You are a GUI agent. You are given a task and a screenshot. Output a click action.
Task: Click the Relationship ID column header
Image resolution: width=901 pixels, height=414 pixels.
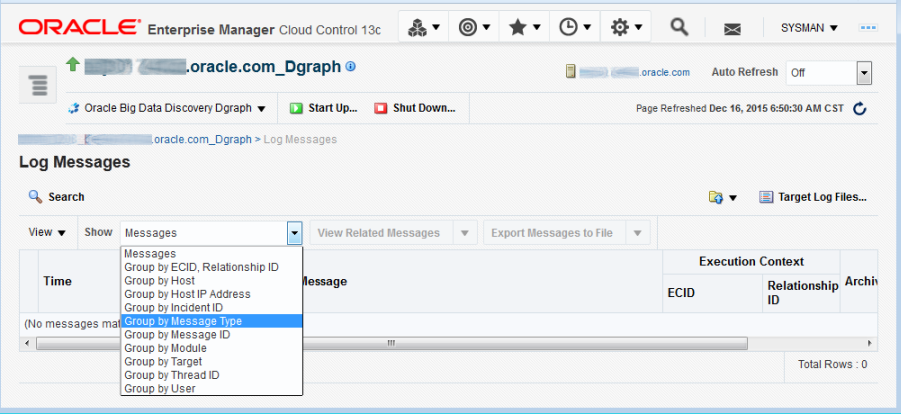[802, 293]
